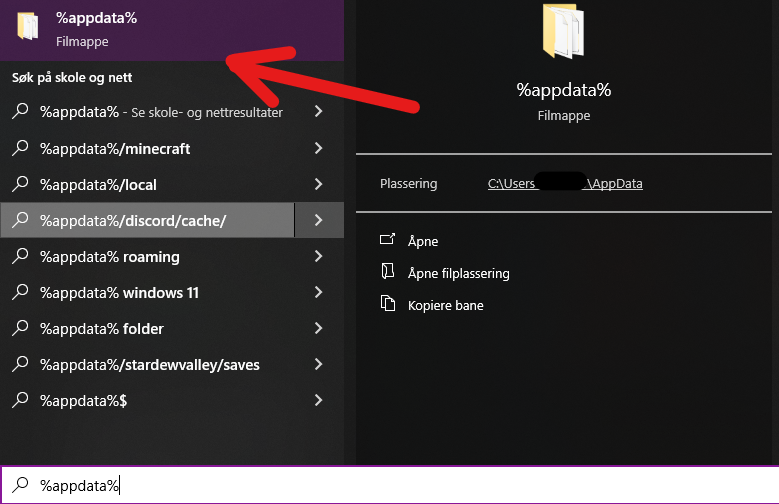Click the Åpne action
The height and width of the screenshot is (504, 779).
tap(423, 241)
